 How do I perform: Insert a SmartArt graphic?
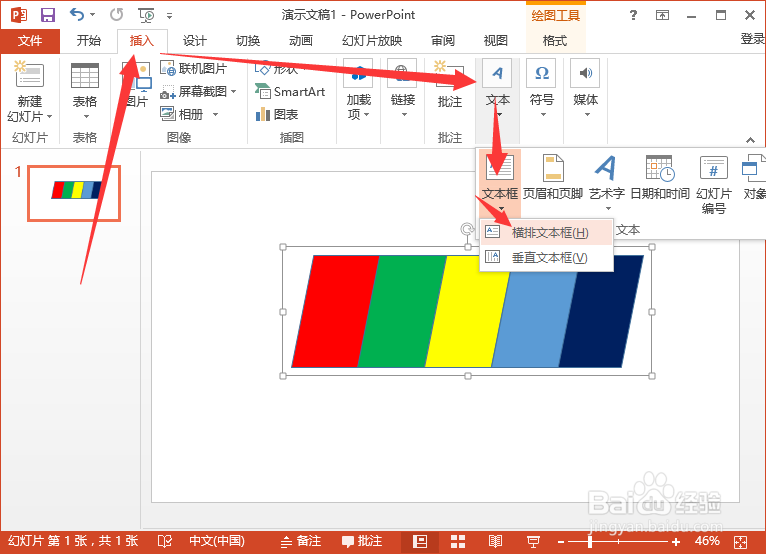[290, 91]
